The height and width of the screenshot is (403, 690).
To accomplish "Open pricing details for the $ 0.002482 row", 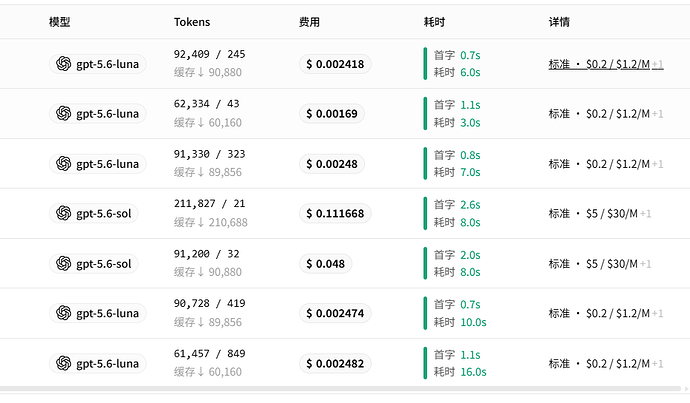I will [606, 364].
